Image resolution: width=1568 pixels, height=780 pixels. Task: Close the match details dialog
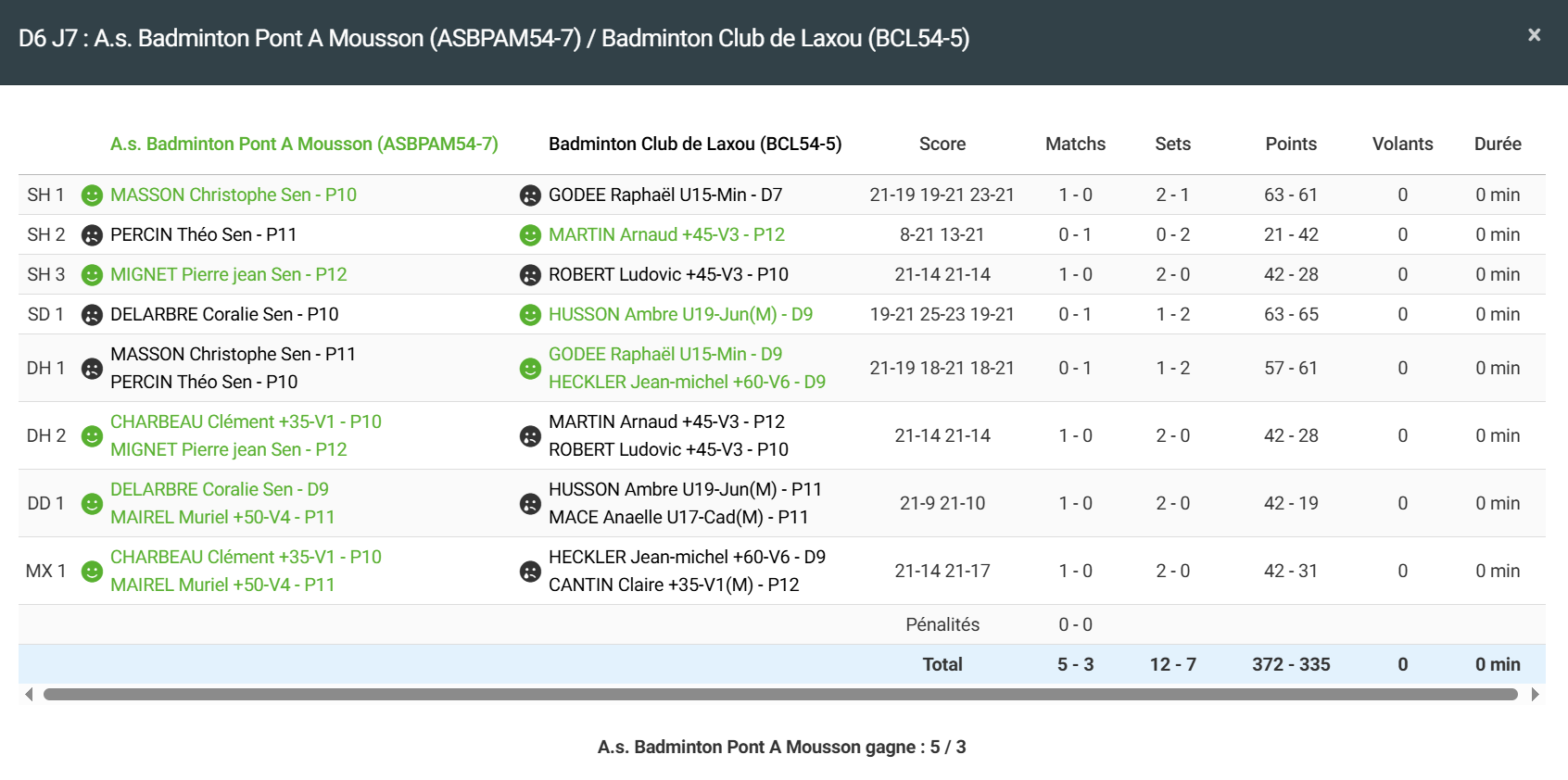pos(1534,35)
